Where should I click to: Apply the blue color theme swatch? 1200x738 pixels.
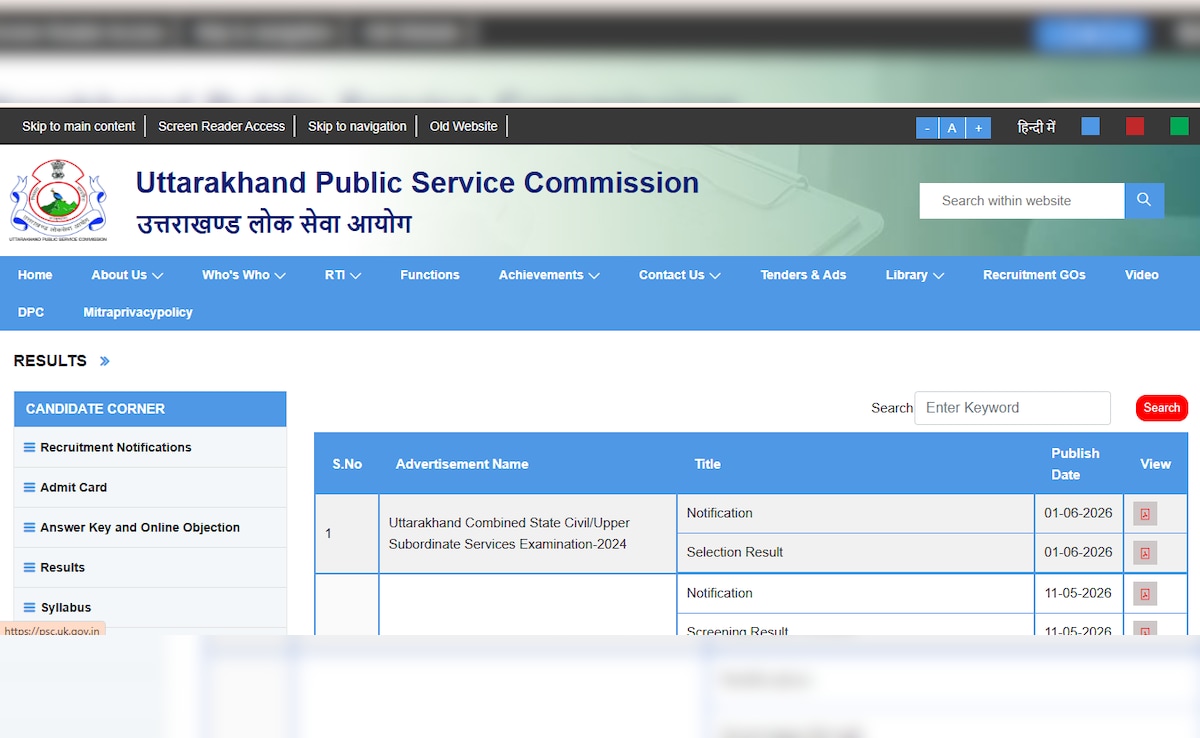pos(1091,126)
